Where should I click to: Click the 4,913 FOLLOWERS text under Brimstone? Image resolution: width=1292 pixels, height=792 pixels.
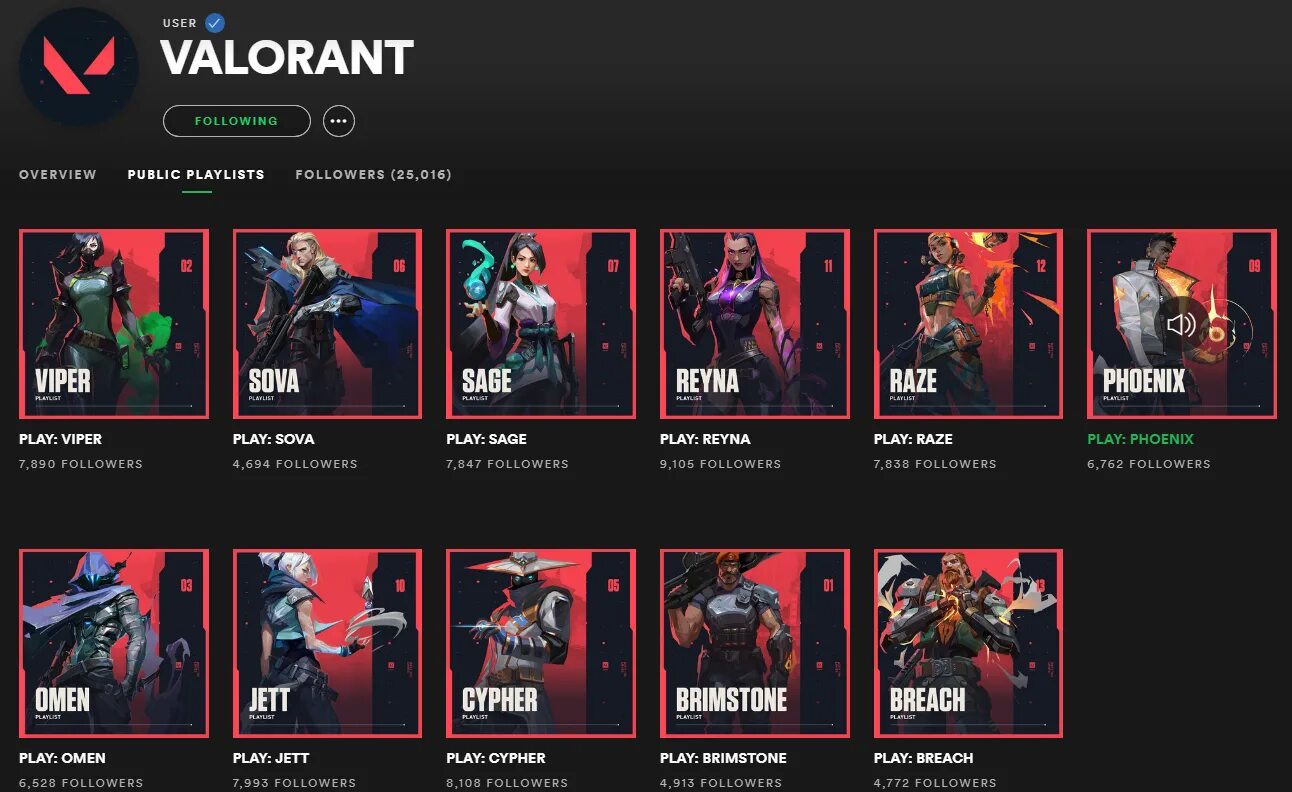[721, 783]
